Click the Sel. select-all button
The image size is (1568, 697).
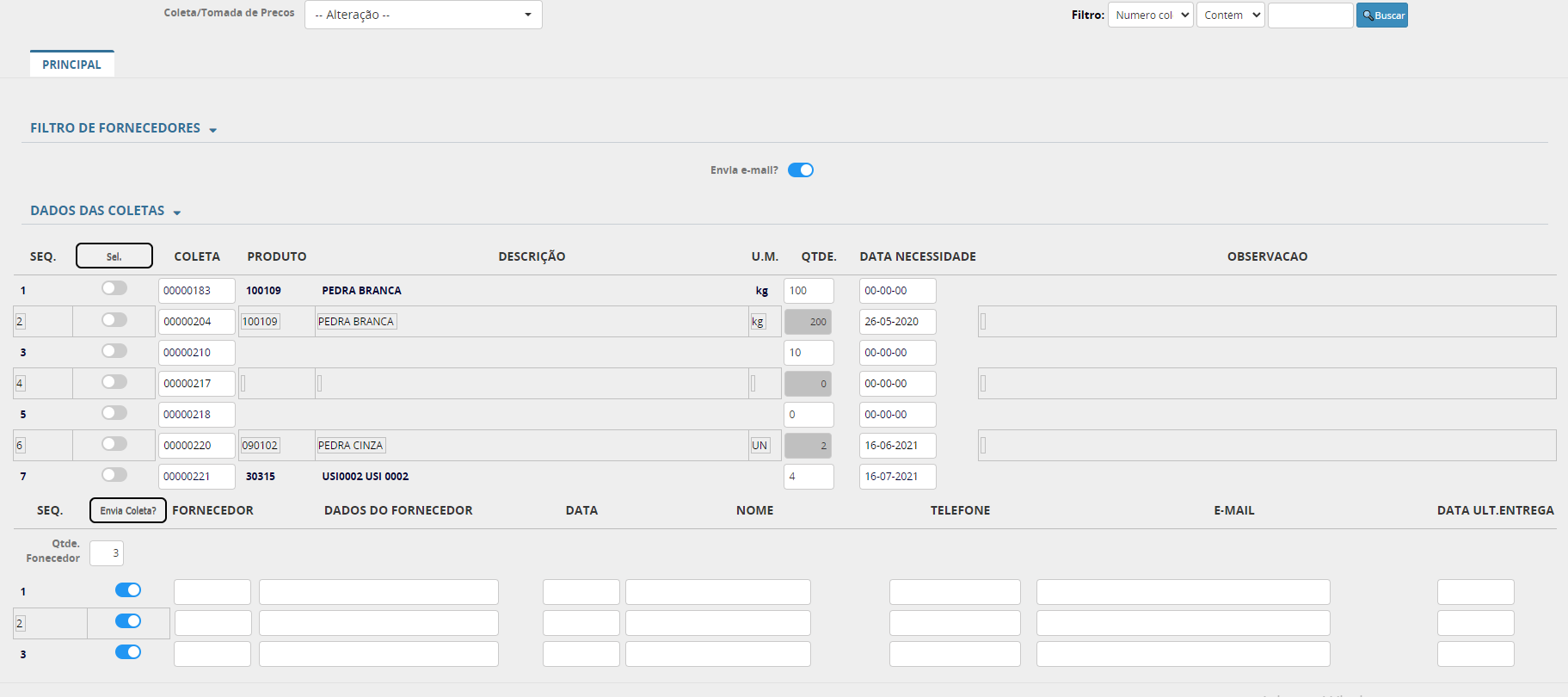coord(114,256)
